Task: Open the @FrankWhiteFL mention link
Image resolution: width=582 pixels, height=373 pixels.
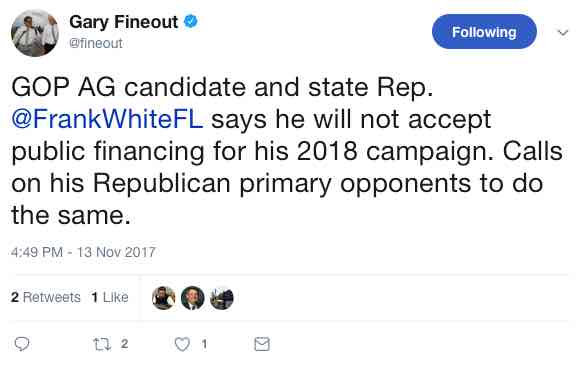Action: point(107,120)
